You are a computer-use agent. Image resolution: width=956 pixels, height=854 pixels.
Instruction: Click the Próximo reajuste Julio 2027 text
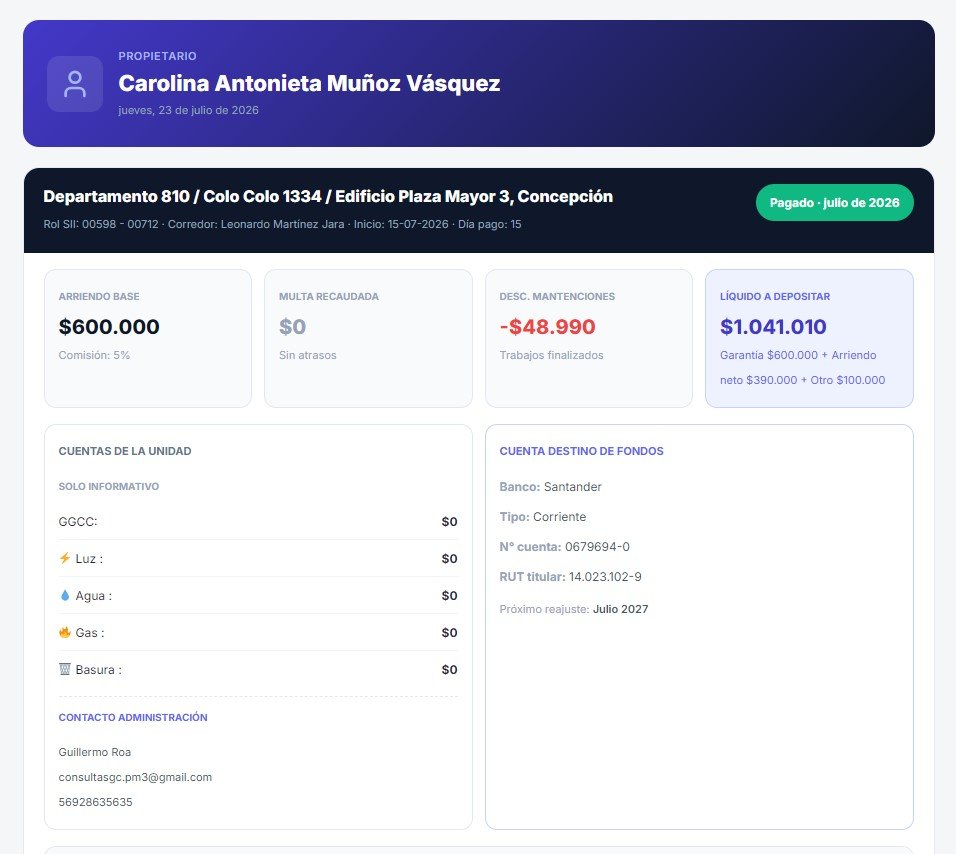click(574, 609)
